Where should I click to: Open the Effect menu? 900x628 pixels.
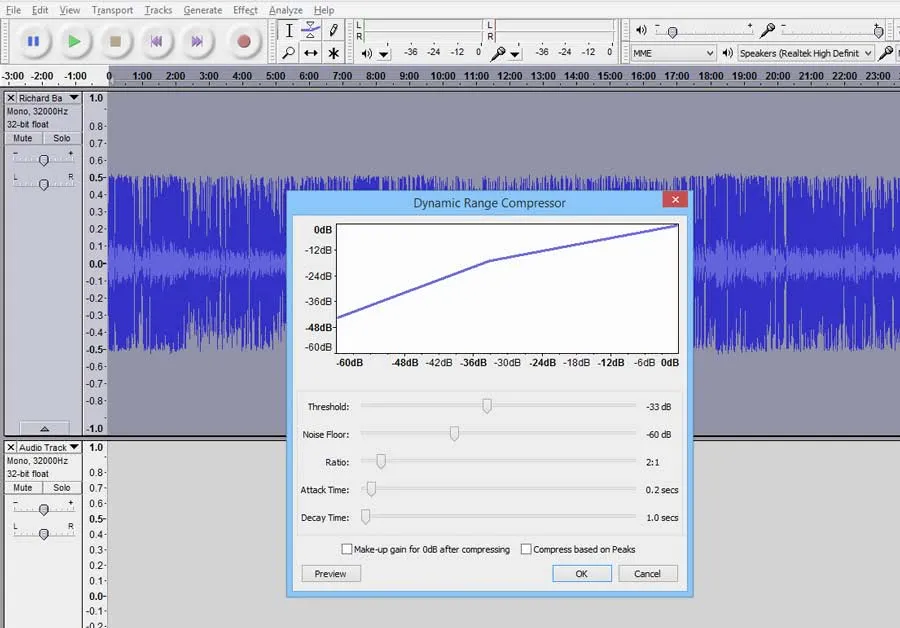click(x=245, y=10)
